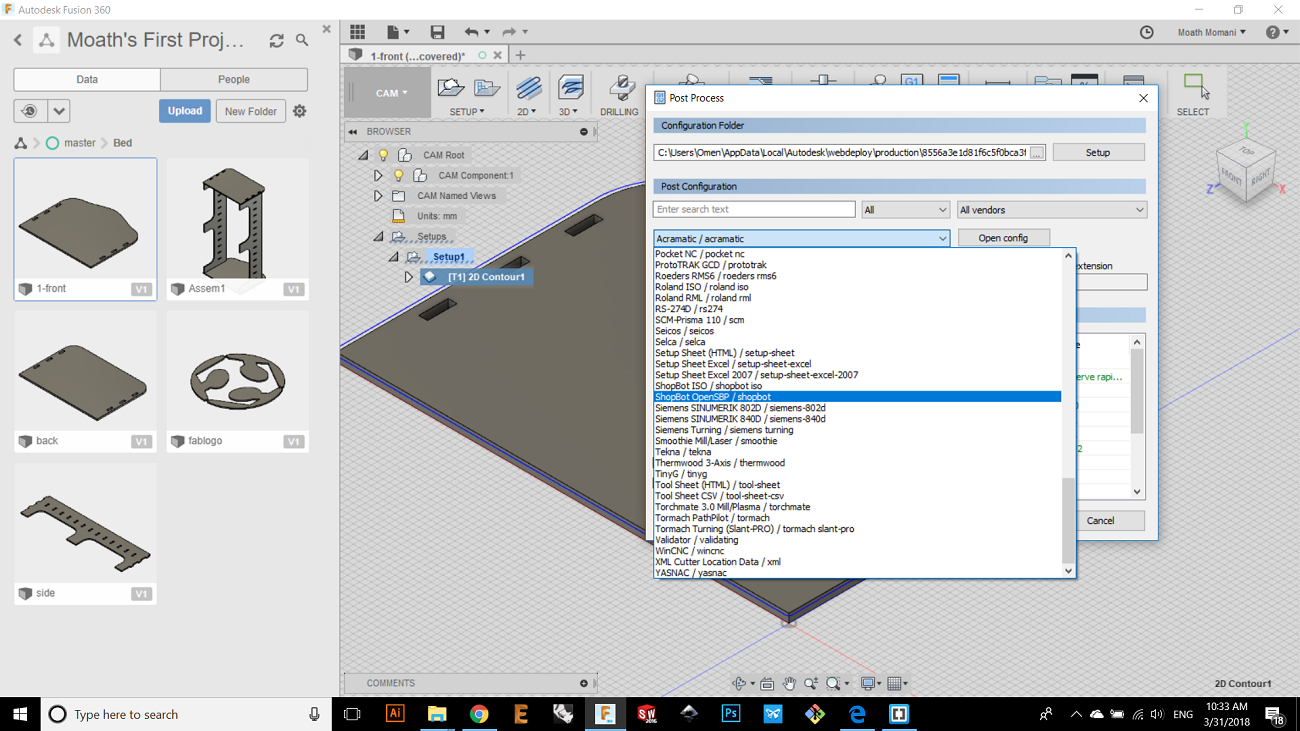
Task: Expand the CAM Component:1 node
Action: click(x=378, y=175)
